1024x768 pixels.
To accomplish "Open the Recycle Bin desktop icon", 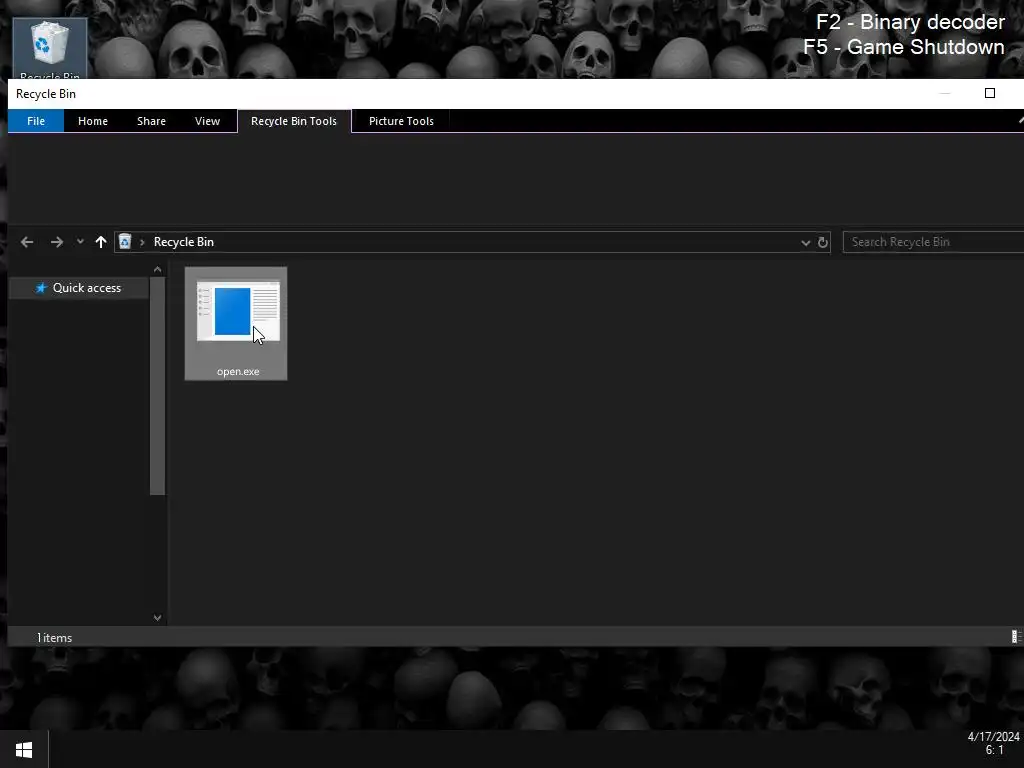I will pyautogui.click(x=50, y=49).
